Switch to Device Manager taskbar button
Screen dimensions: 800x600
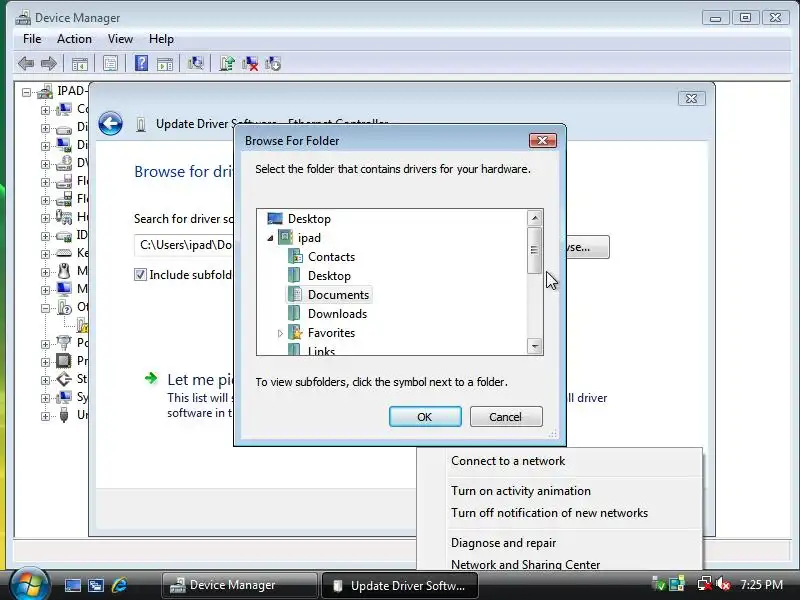[240, 585]
